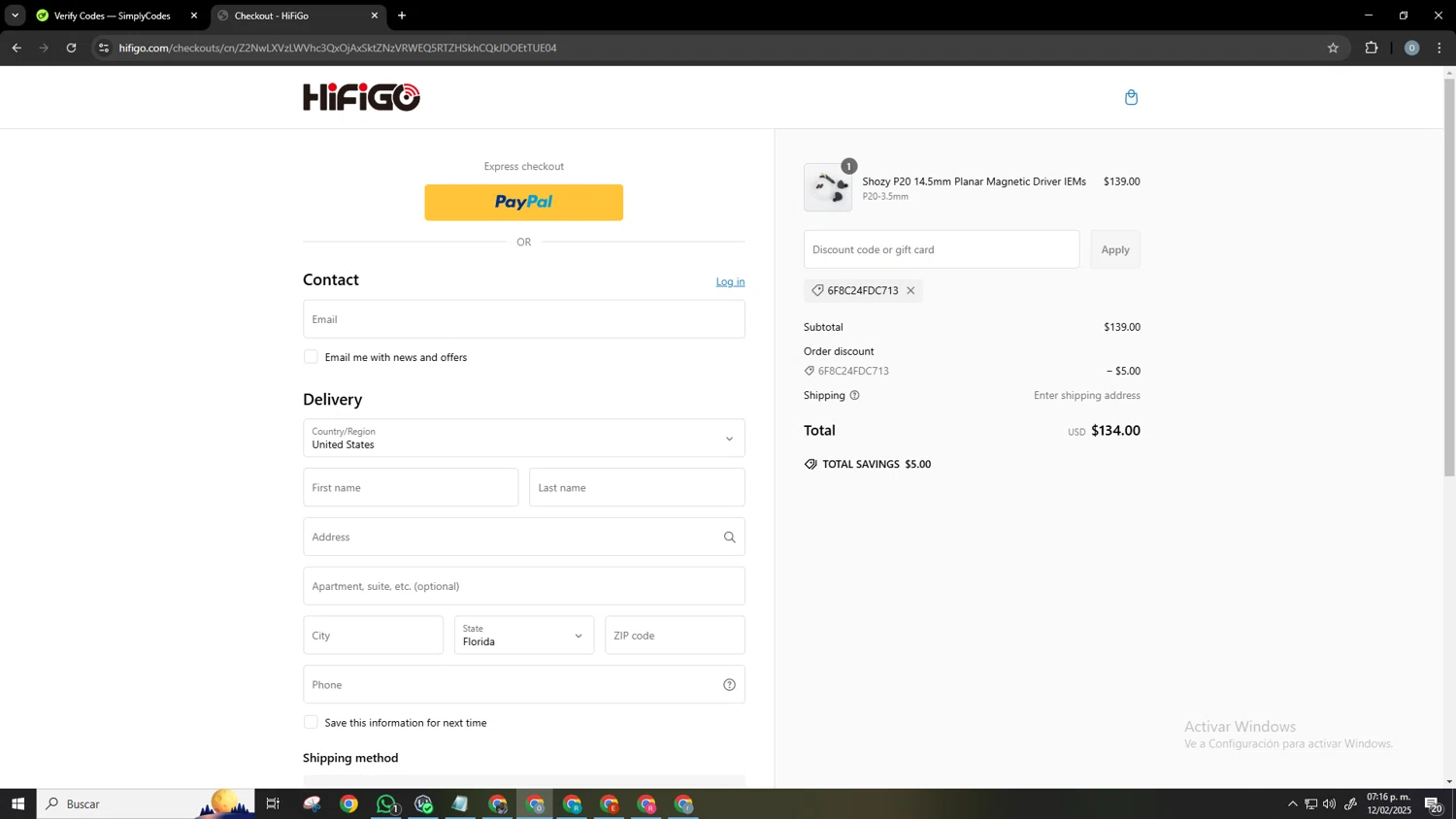The height and width of the screenshot is (819, 1456).
Task: Pay with PayPal express checkout
Action: coord(523,202)
